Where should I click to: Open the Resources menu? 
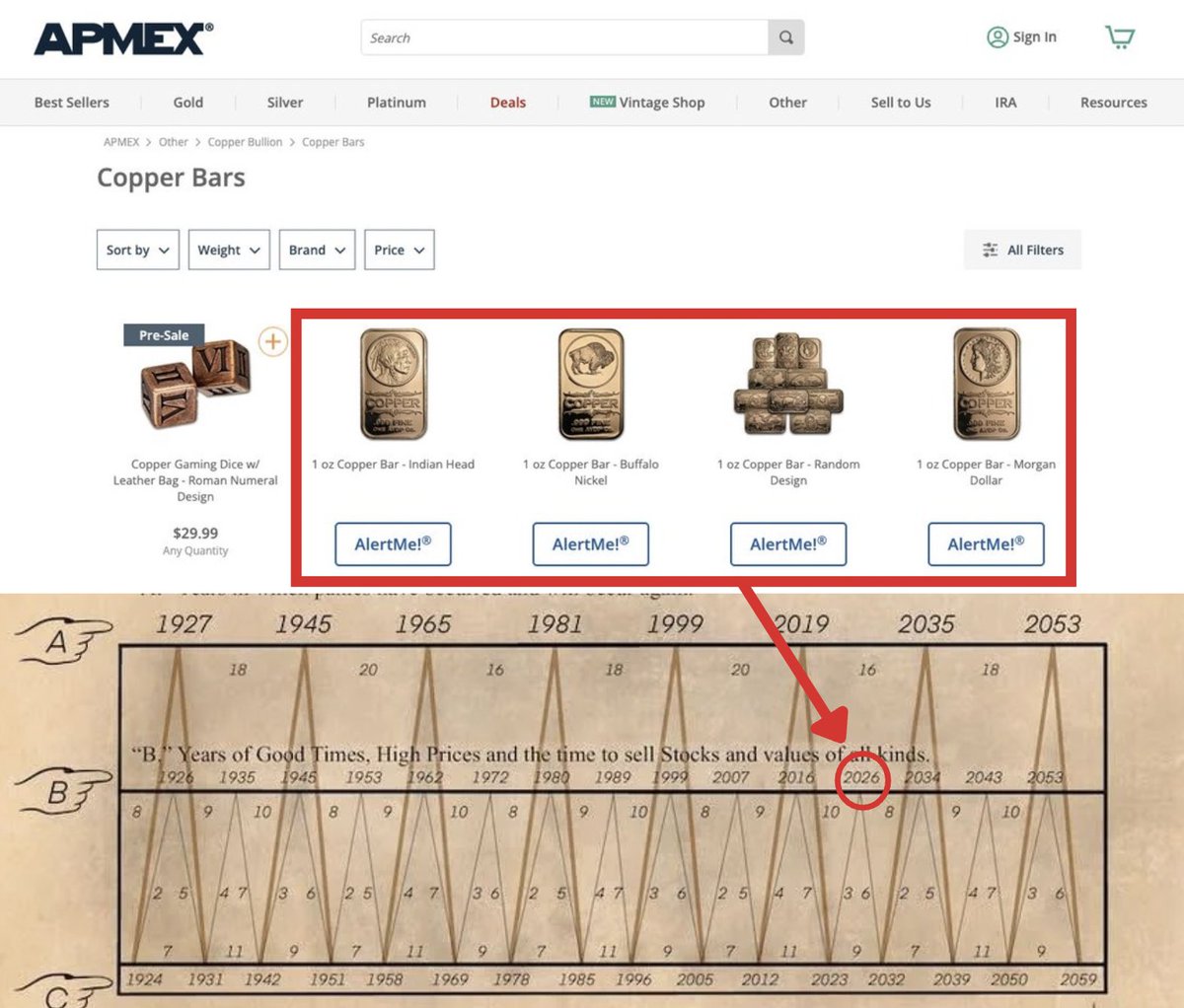1114,103
